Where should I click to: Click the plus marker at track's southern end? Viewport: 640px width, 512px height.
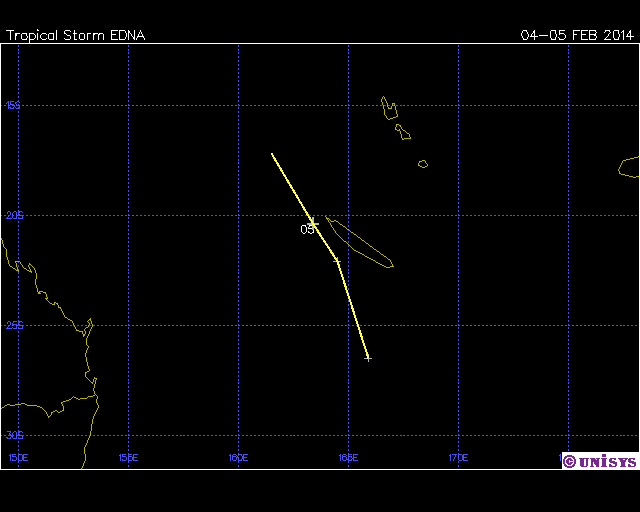click(368, 358)
